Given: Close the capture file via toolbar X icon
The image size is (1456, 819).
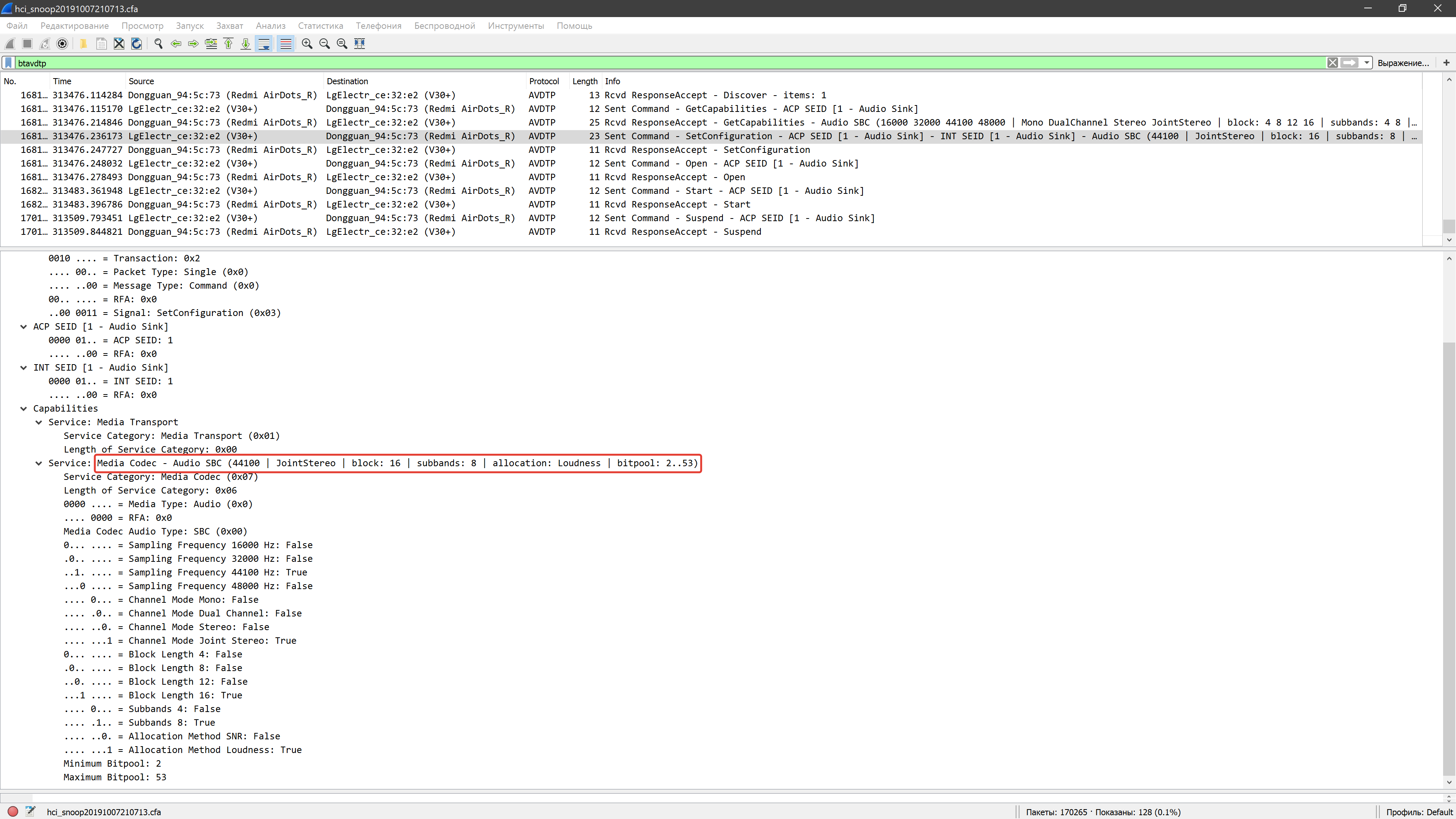Looking at the screenshot, I should click(x=119, y=44).
